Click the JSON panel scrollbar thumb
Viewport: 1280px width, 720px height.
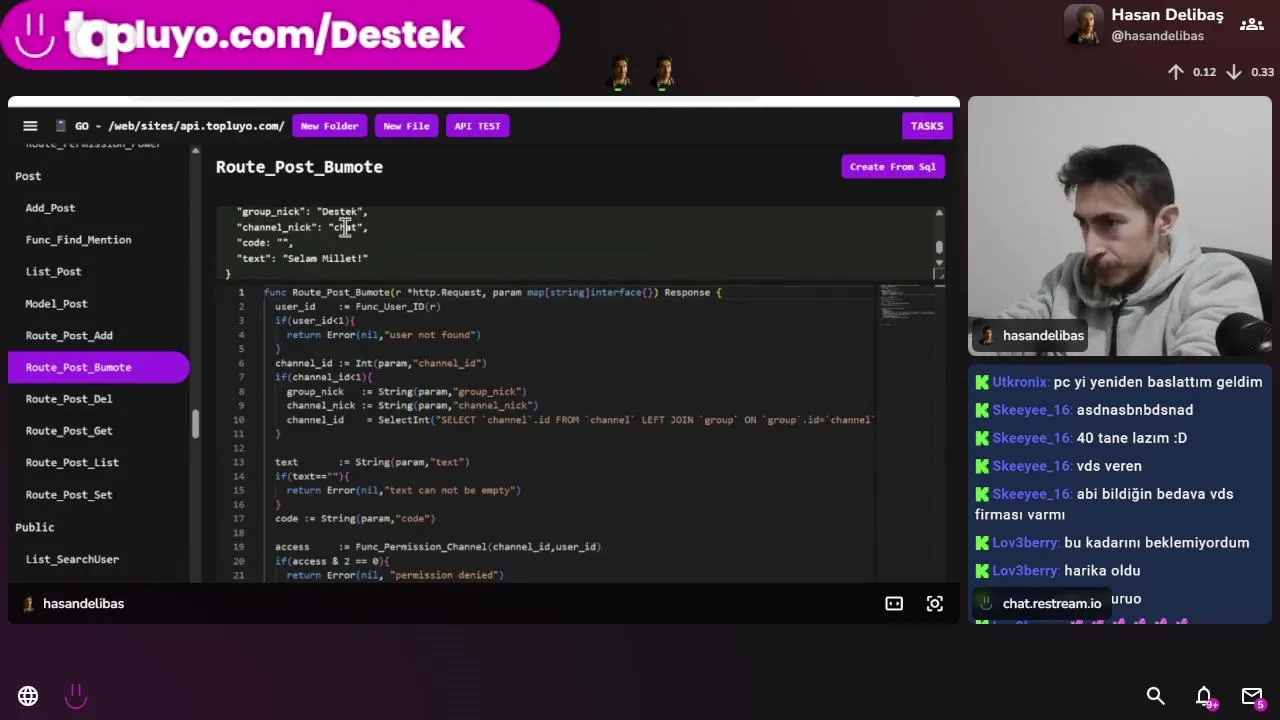[938, 247]
